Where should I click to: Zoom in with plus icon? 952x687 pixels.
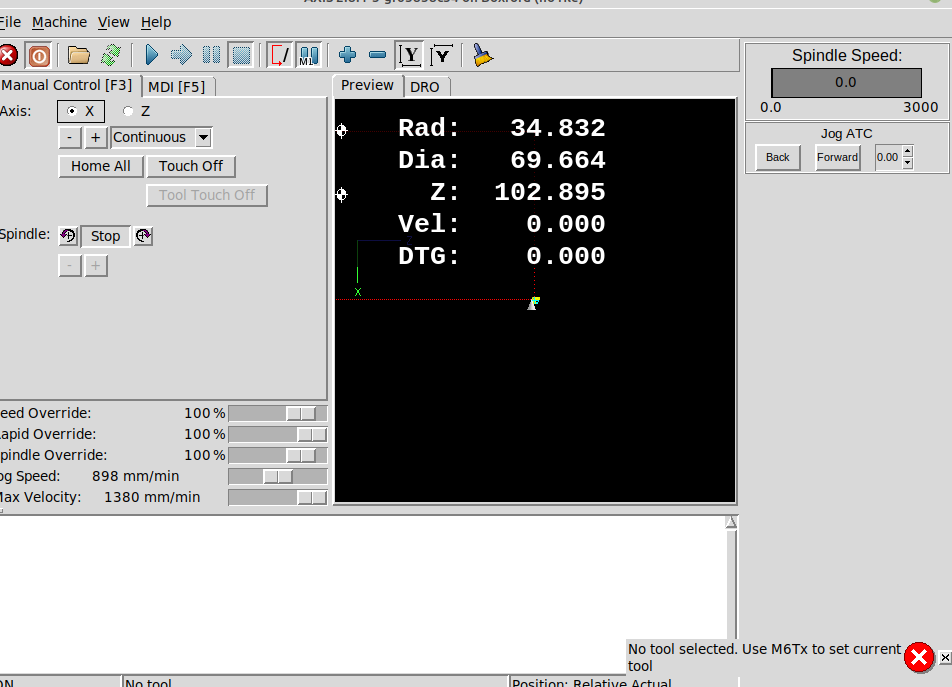tap(347, 55)
